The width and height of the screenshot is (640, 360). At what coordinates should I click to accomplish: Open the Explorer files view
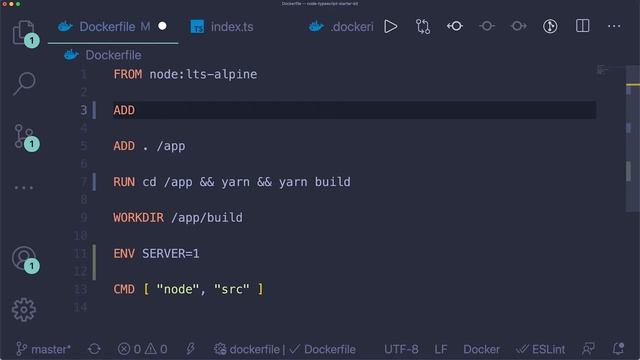pyautogui.click(x=24, y=33)
